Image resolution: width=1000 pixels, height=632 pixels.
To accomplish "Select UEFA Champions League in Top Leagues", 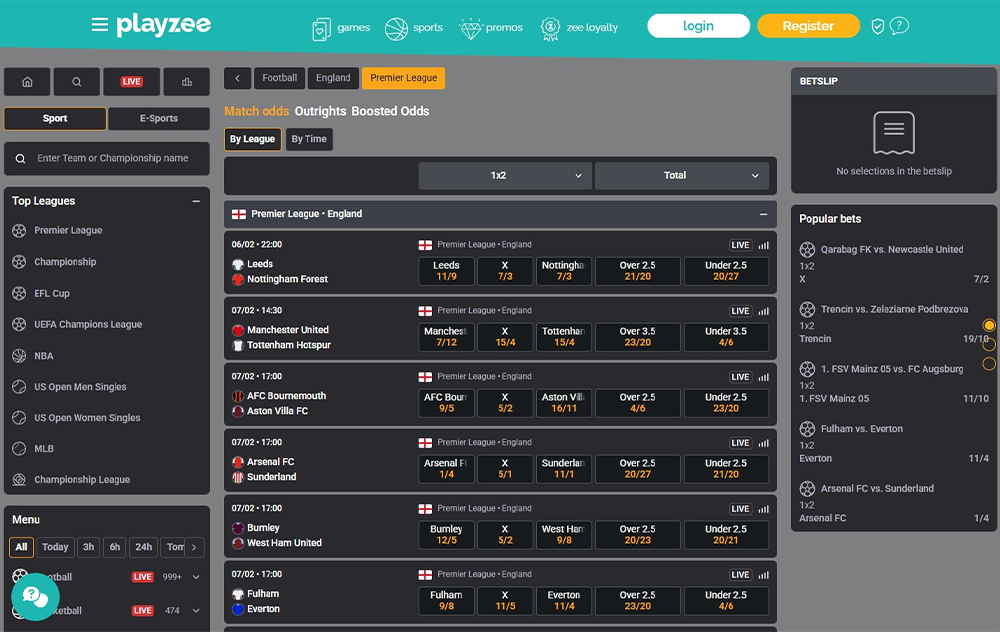I will [88, 325].
